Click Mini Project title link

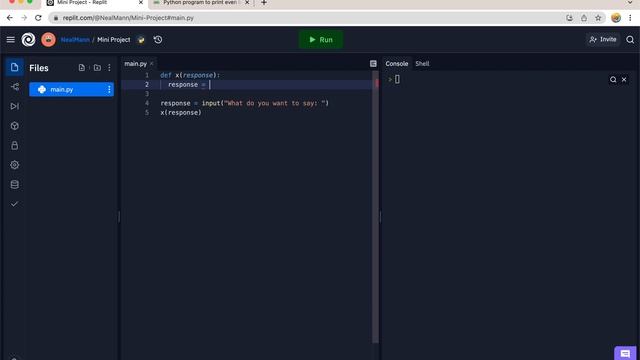coord(113,40)
